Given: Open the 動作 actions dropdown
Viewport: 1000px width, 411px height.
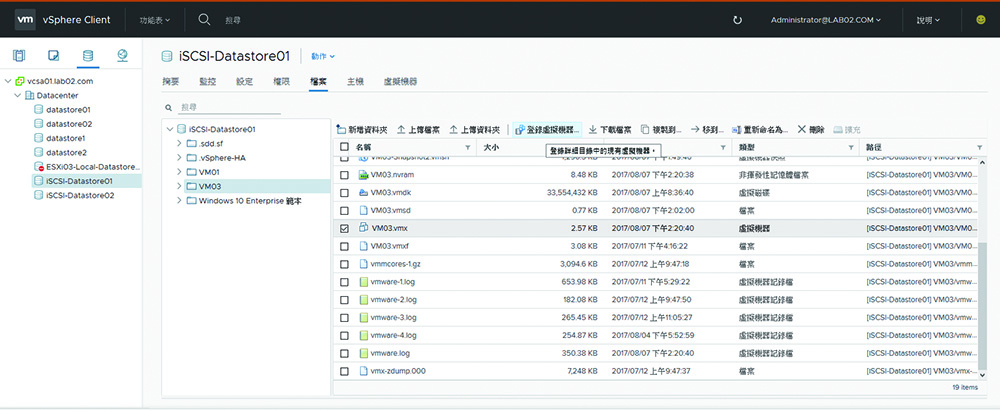Looking at the screenshot, I should click(x=323, y=56).
